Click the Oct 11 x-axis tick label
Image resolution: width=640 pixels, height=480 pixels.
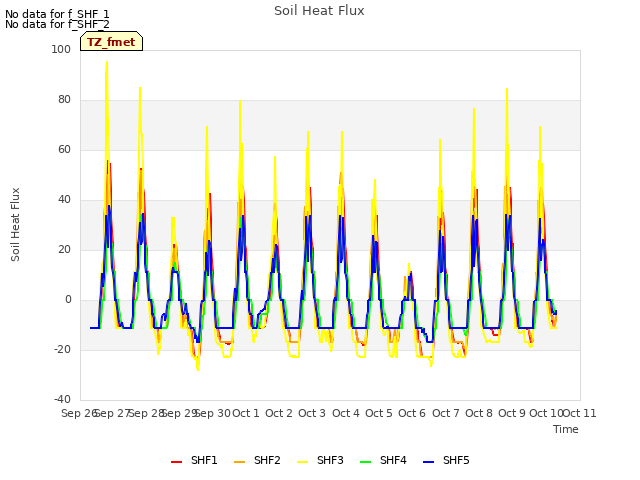tap(580, 413)
